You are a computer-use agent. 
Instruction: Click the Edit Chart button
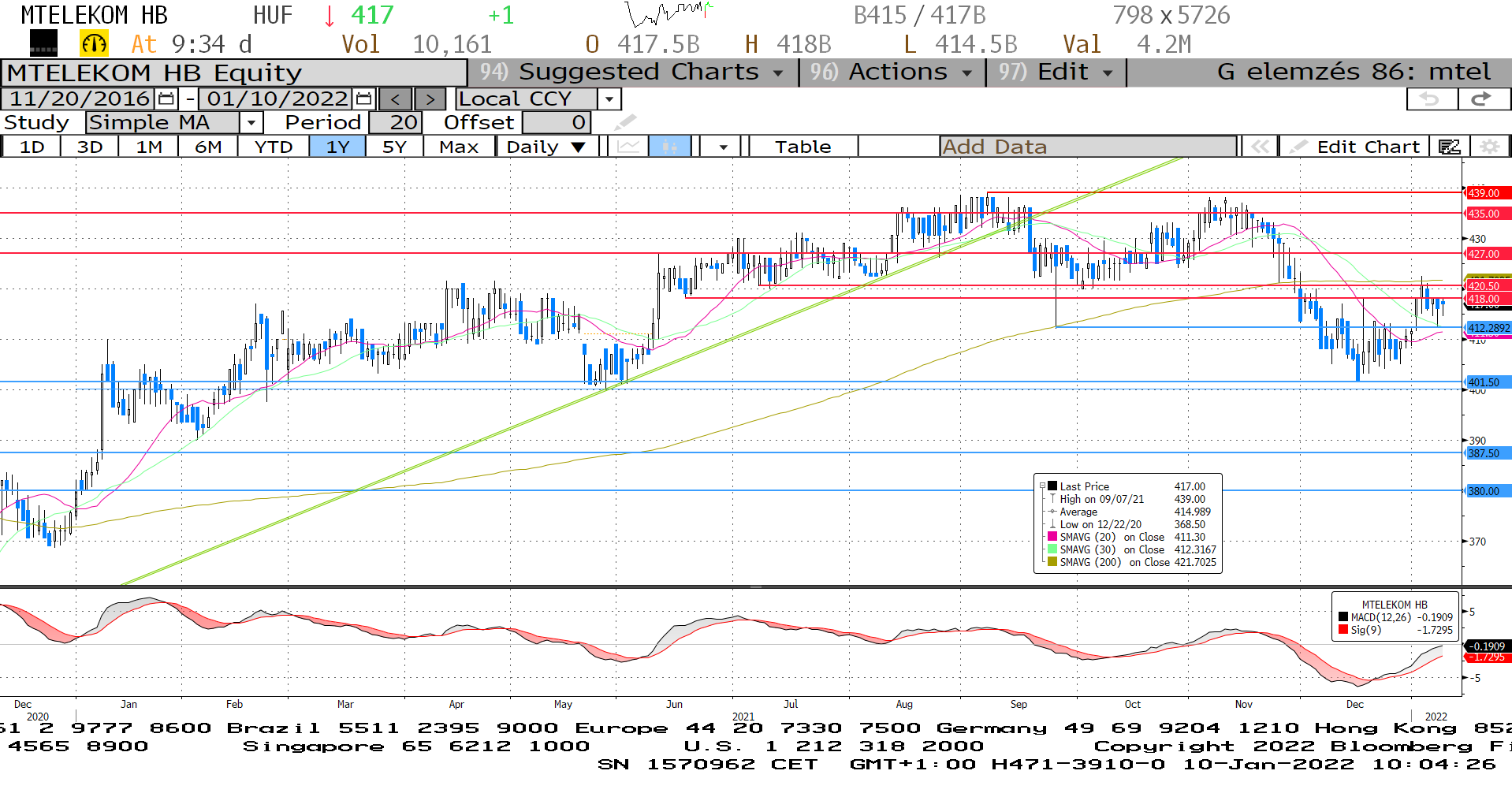click(x=1354, y=147)
